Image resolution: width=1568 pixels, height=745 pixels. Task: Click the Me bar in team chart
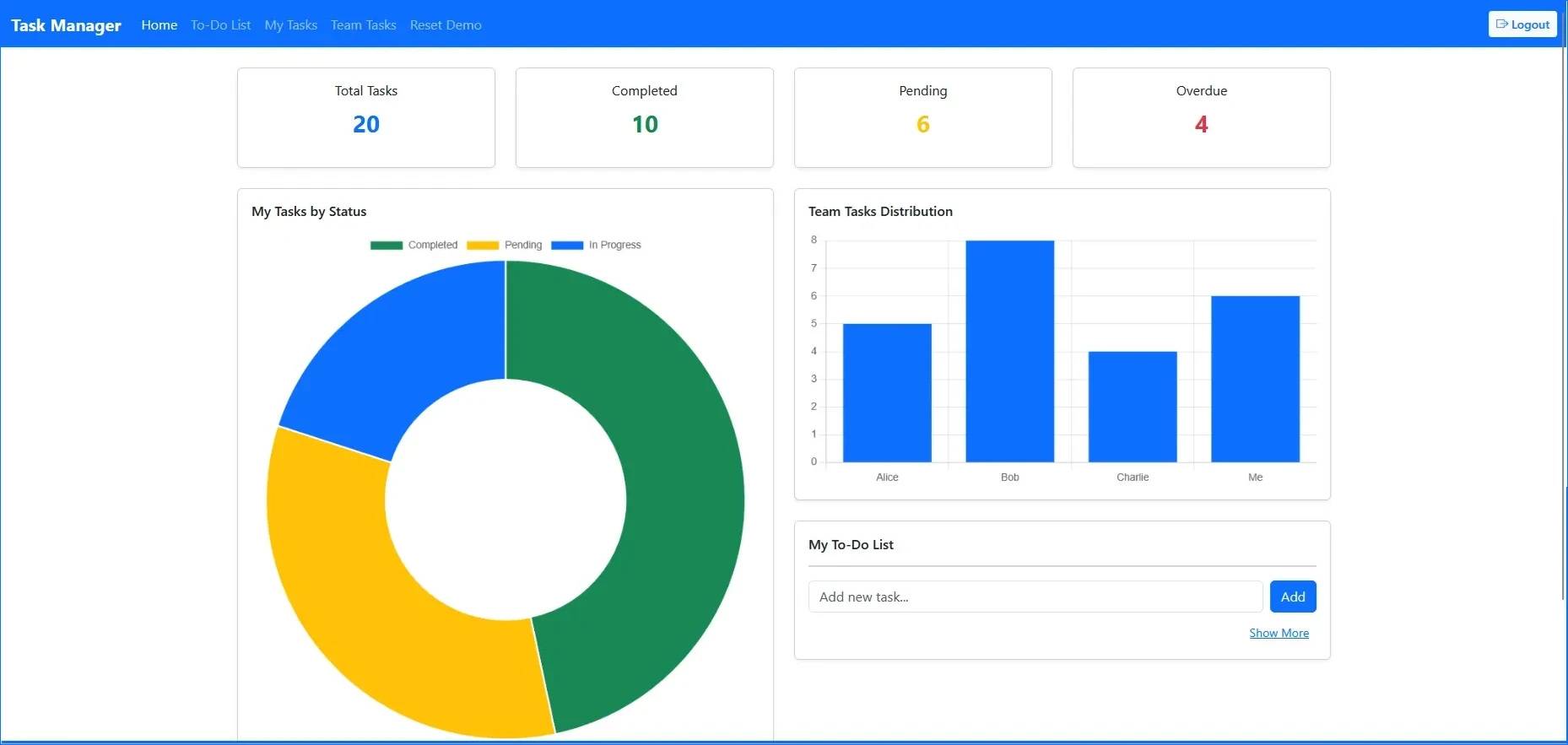(1255, 379)
